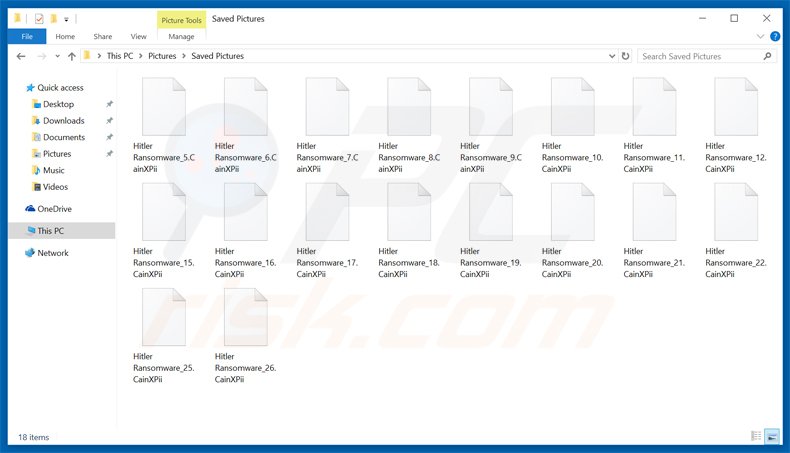This screenshot has width=790, height=453.
Task: Open Explorer help question mark
Action: [775, 37]
